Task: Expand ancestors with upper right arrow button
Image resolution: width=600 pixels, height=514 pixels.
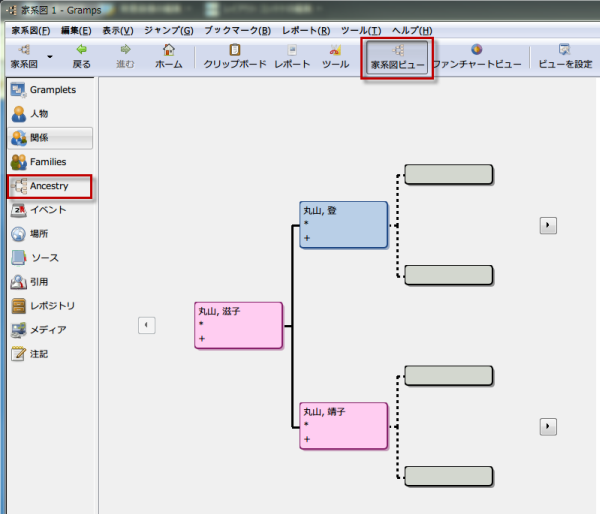Action: 548,226
